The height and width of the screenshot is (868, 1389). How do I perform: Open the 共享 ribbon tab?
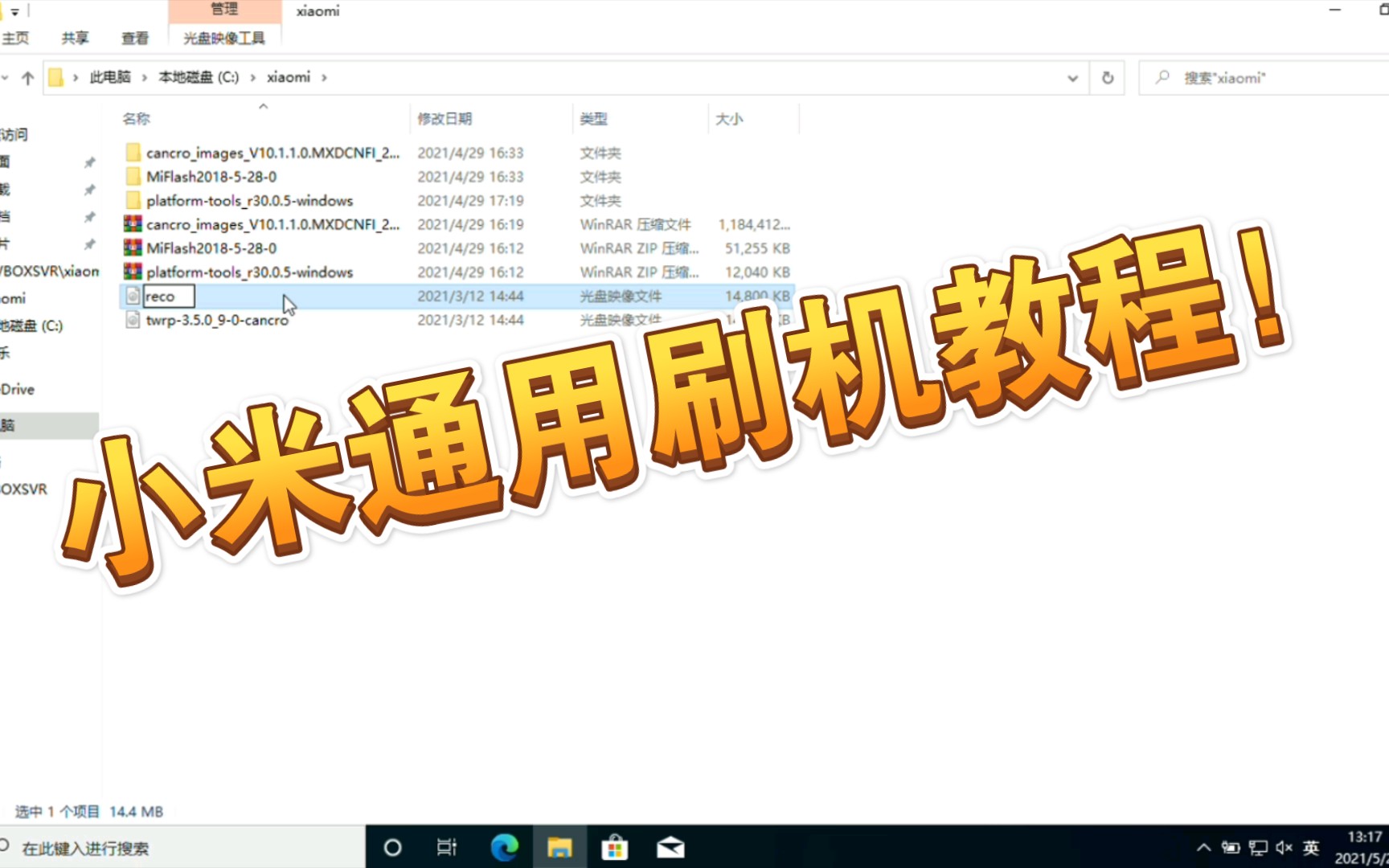[x=76, y=38]
